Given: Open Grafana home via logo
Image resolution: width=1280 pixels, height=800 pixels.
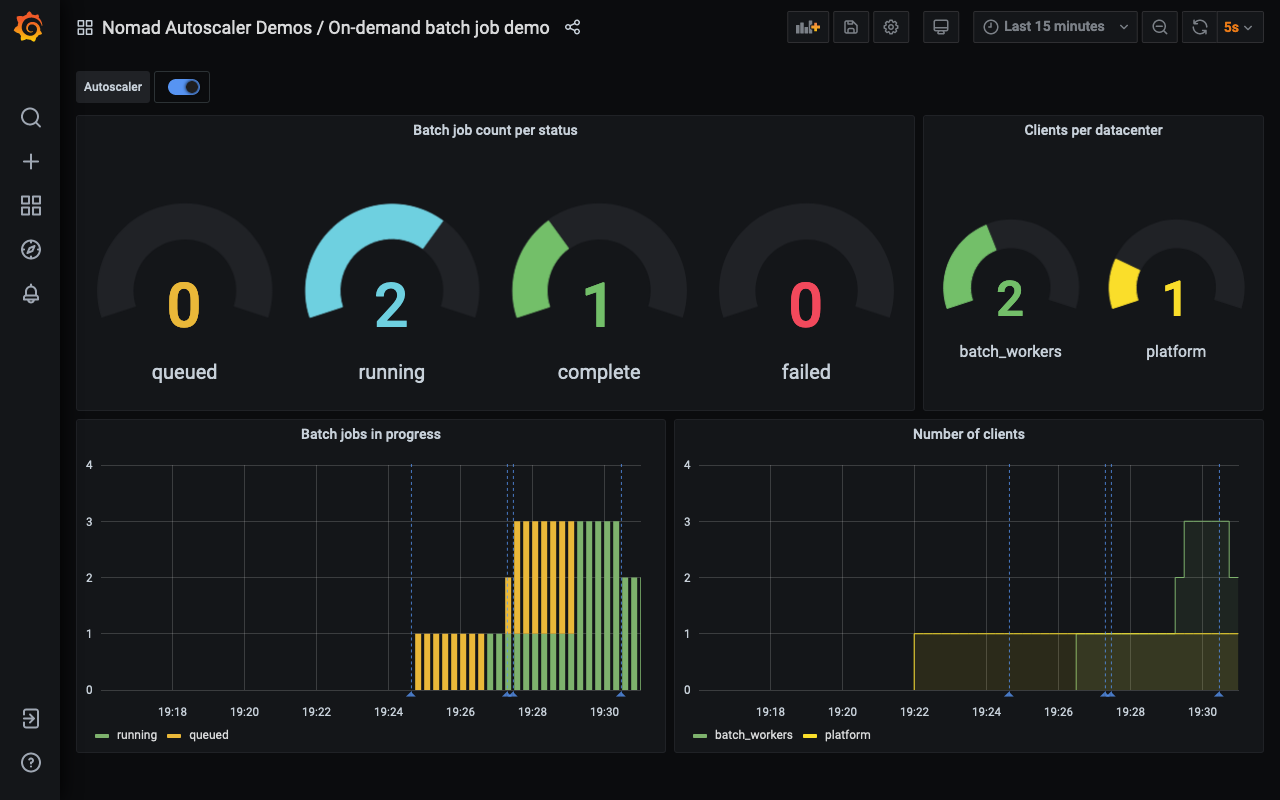Looking at the screenshot, I should click(x=30, y=28).
